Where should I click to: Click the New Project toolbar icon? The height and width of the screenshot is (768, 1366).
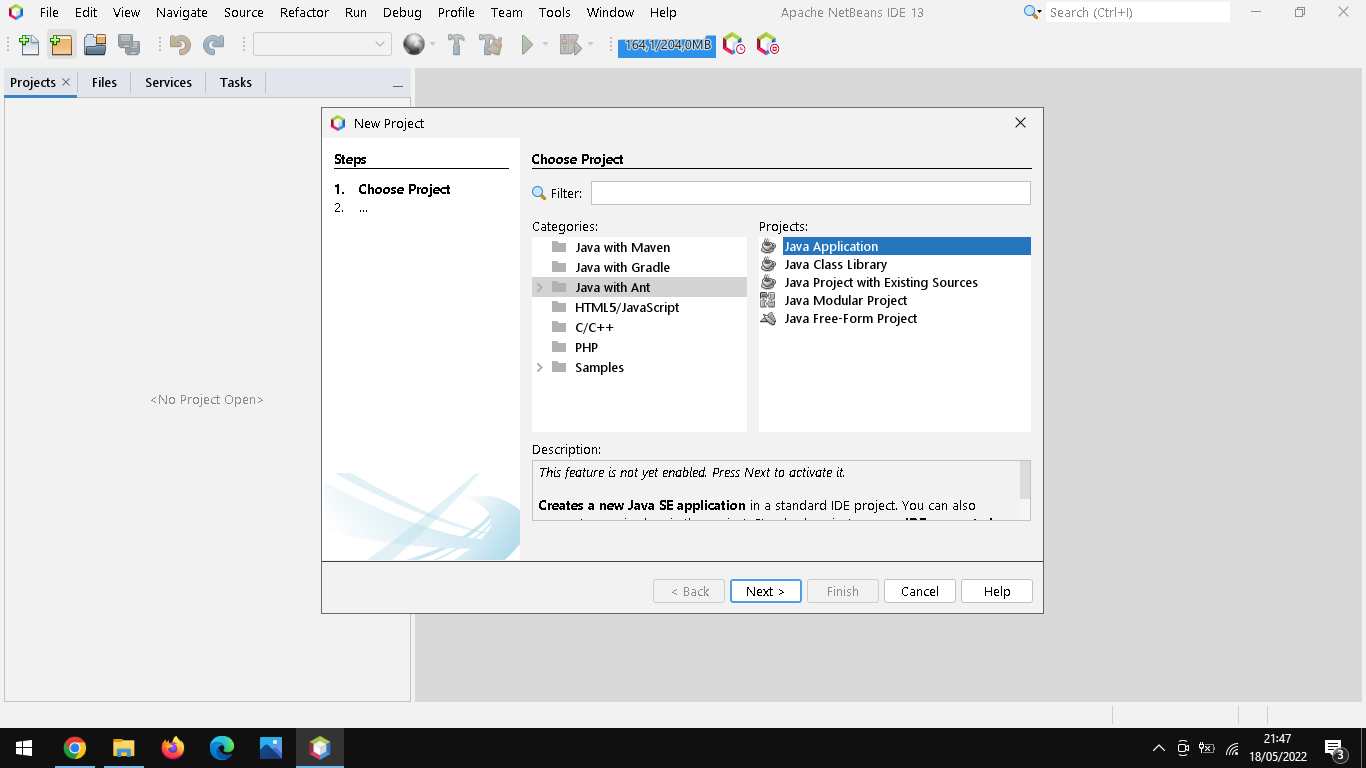click(61, 44)
